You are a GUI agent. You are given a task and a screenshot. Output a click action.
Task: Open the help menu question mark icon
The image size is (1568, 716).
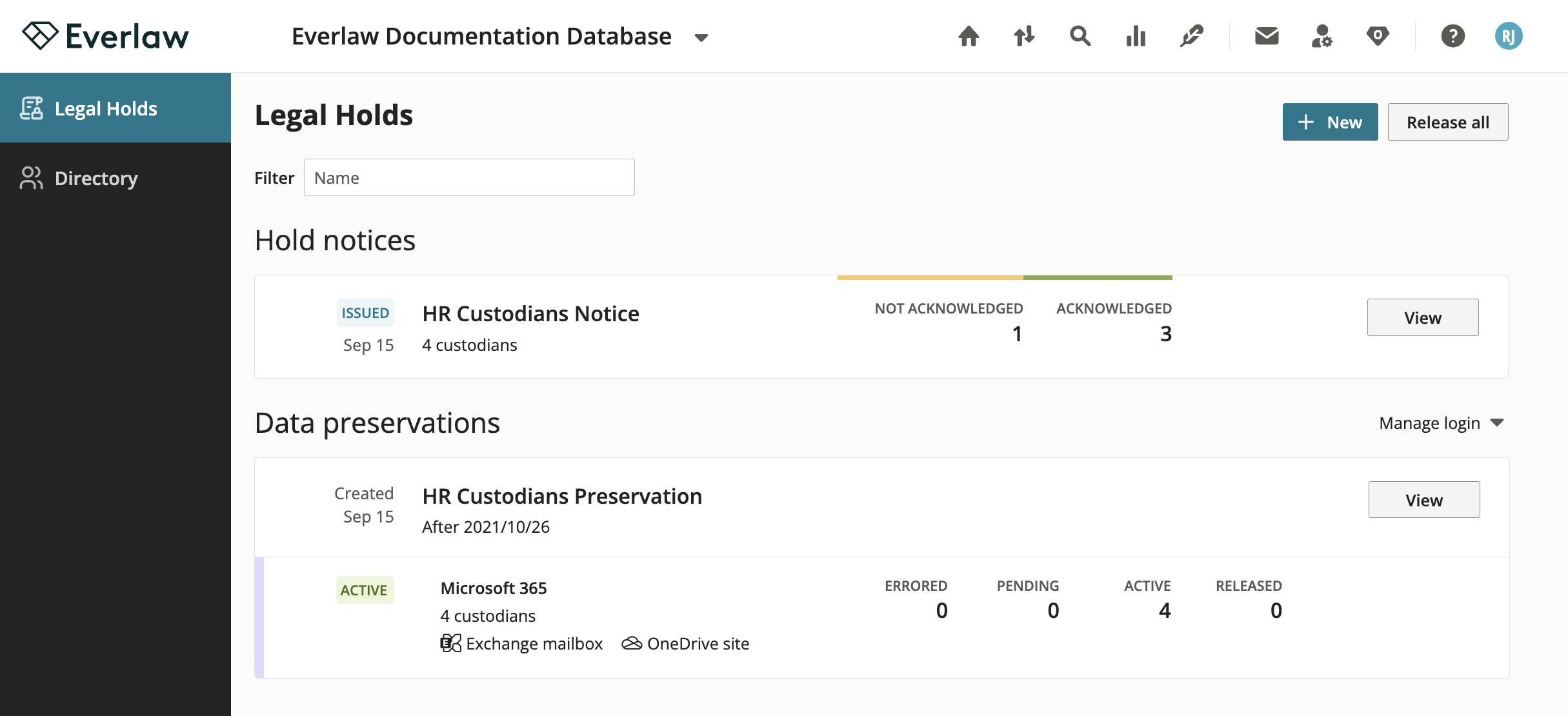tap(1452, 36)
